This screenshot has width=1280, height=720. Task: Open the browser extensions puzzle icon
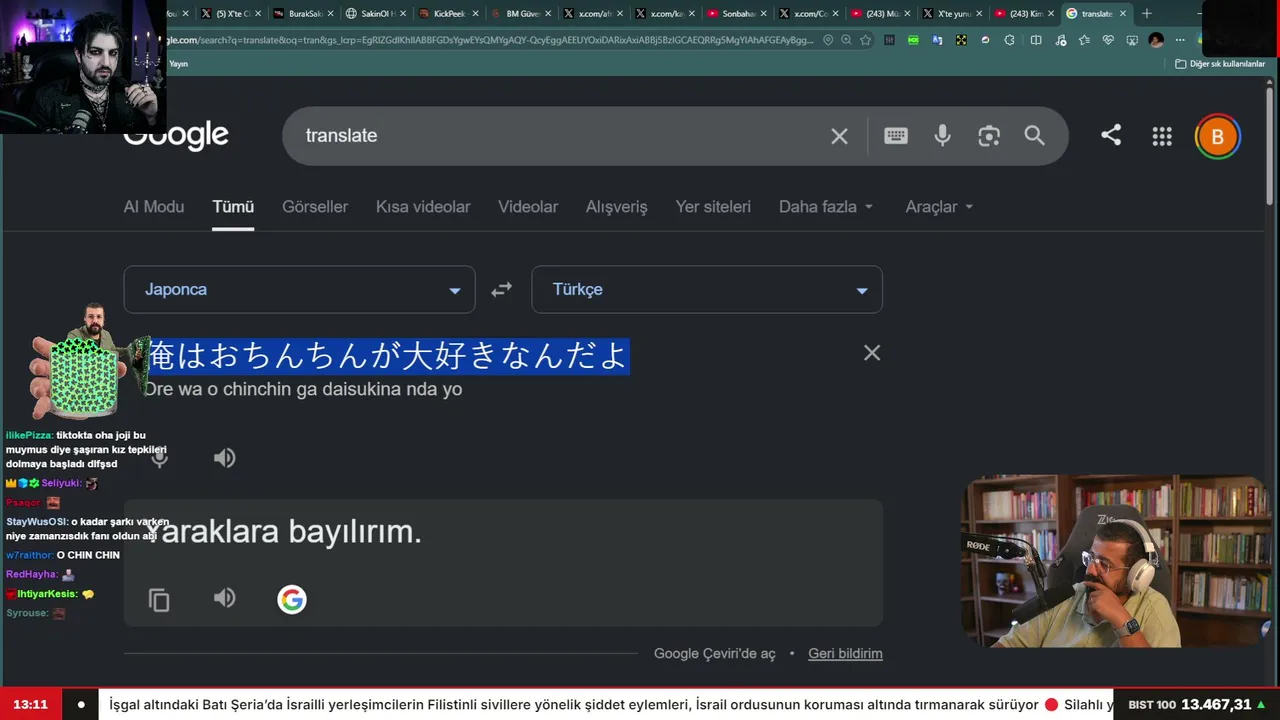(x=1009, y=40)
